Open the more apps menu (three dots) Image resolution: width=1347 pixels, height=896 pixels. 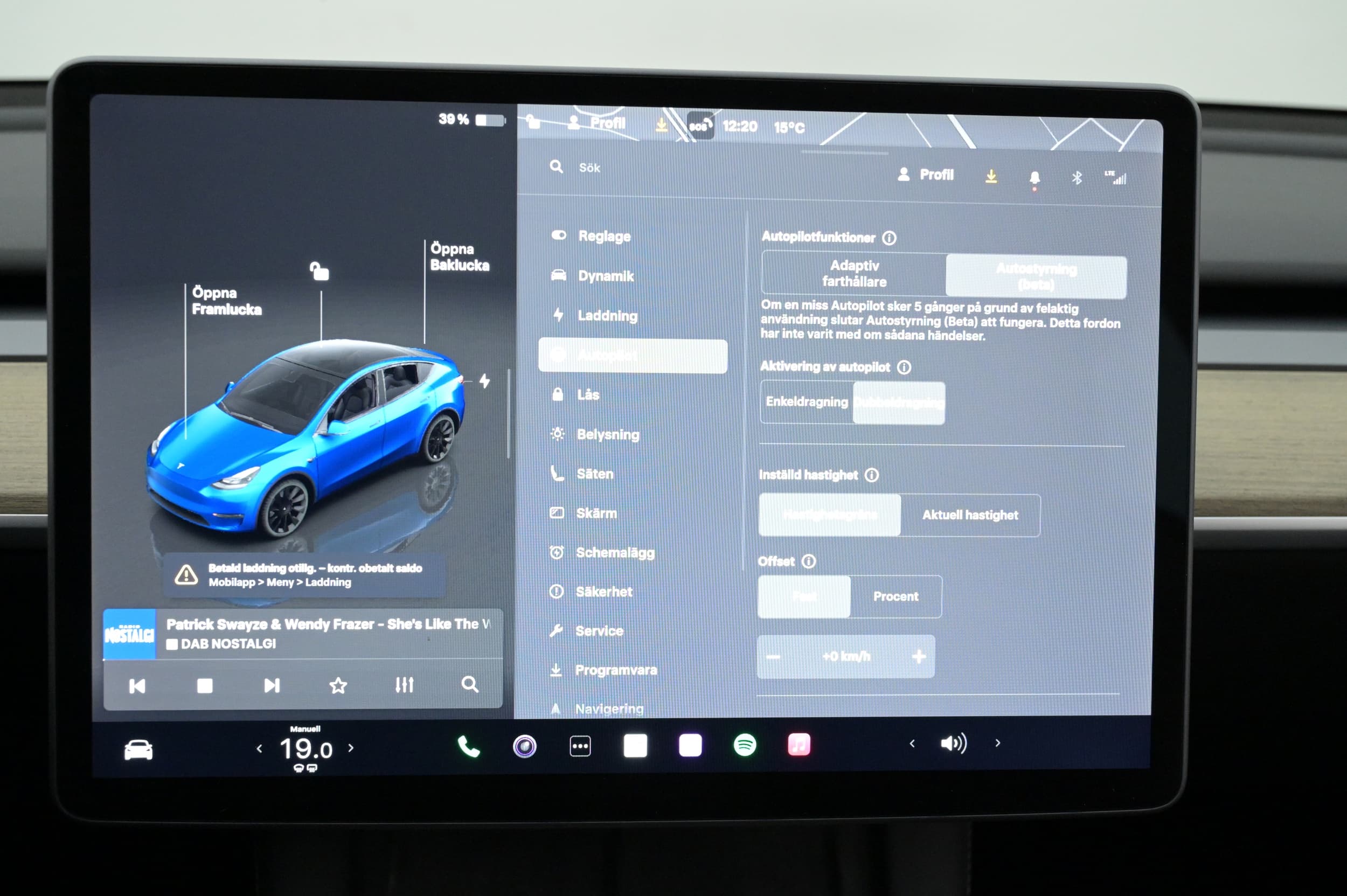pos(580,746)
